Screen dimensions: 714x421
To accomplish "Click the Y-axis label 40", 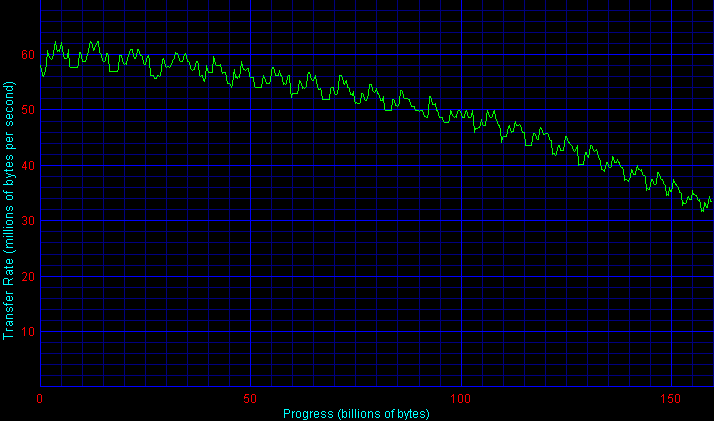I will (28, 166).
